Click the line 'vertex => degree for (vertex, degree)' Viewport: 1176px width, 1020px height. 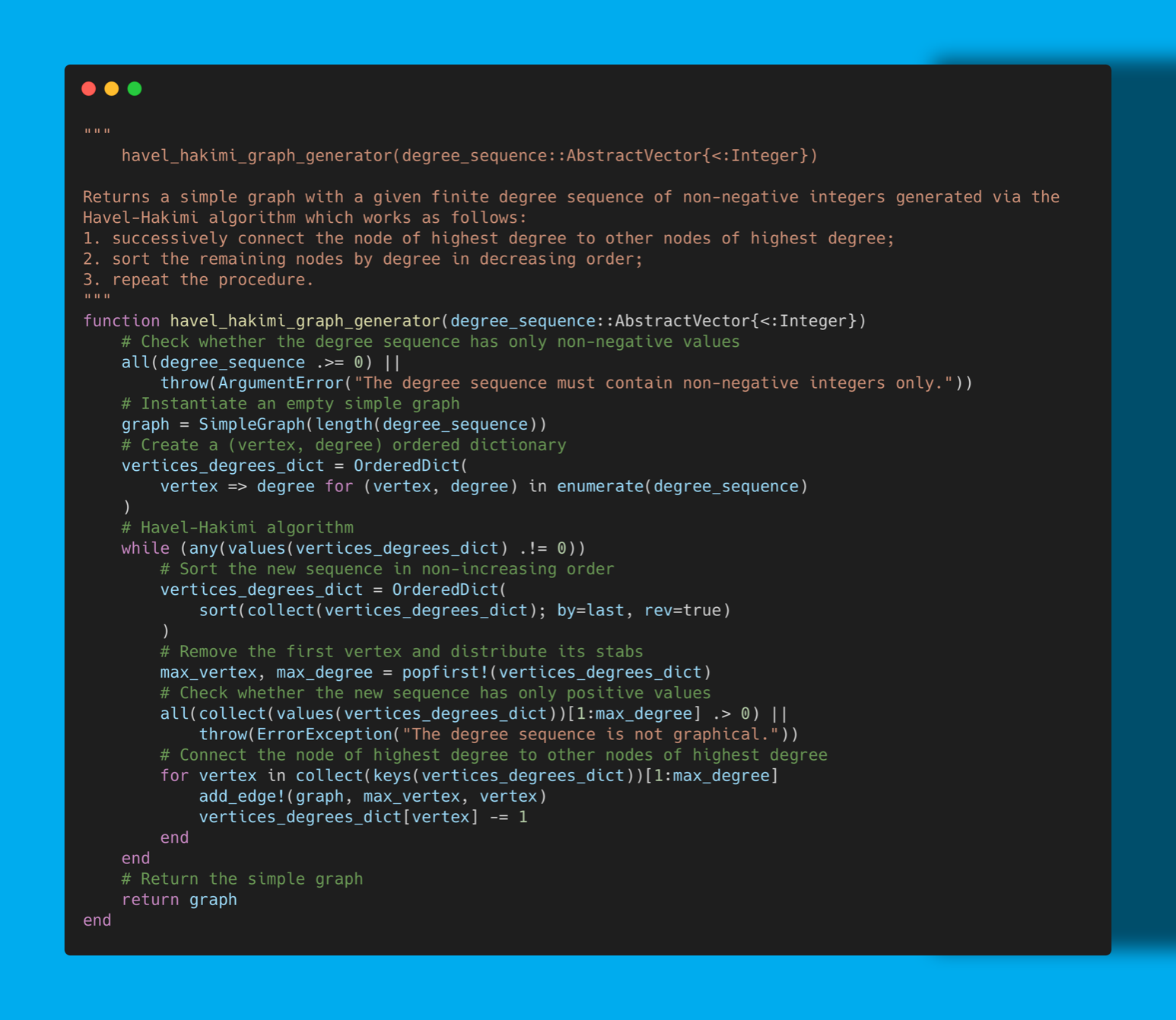pyautogui.click(x=484, y=486)
